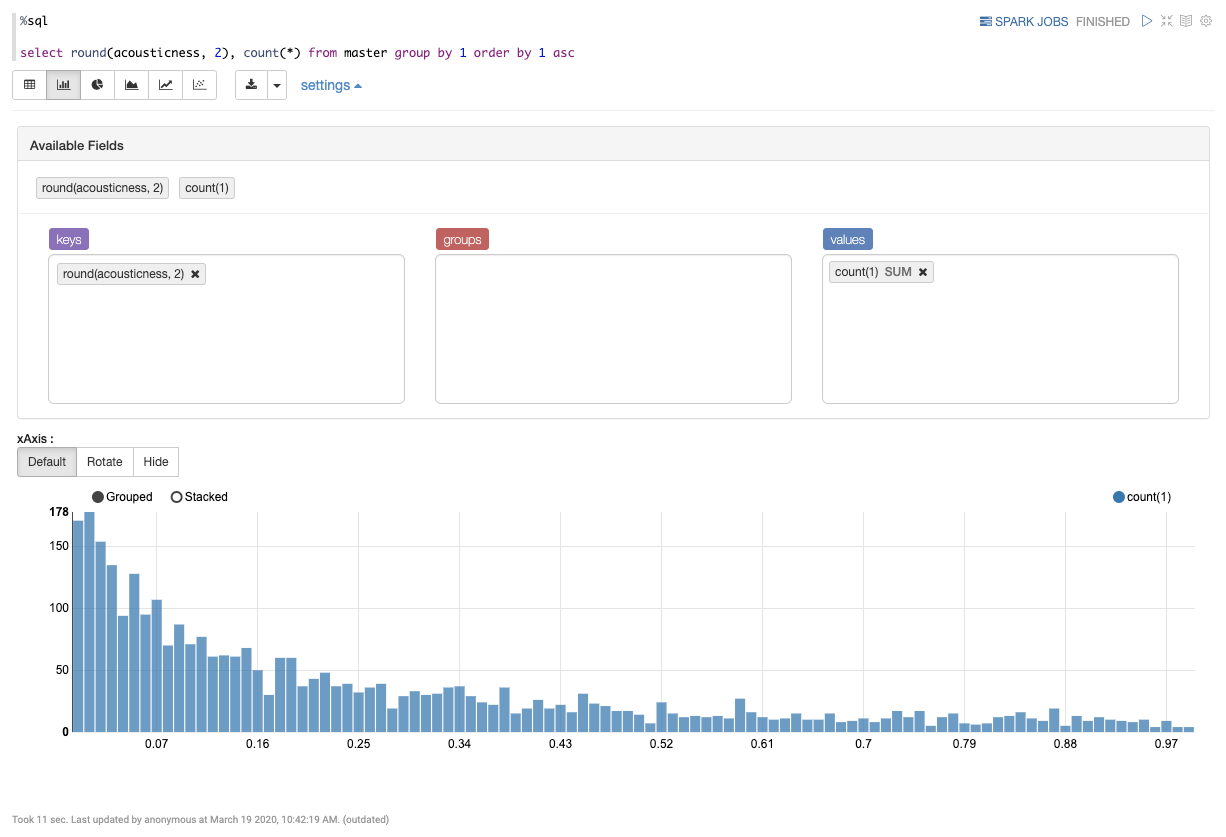Select the Grouped chart mode
The width and height of the screenshot is (1226, 837).
click(x=122, y=497)
